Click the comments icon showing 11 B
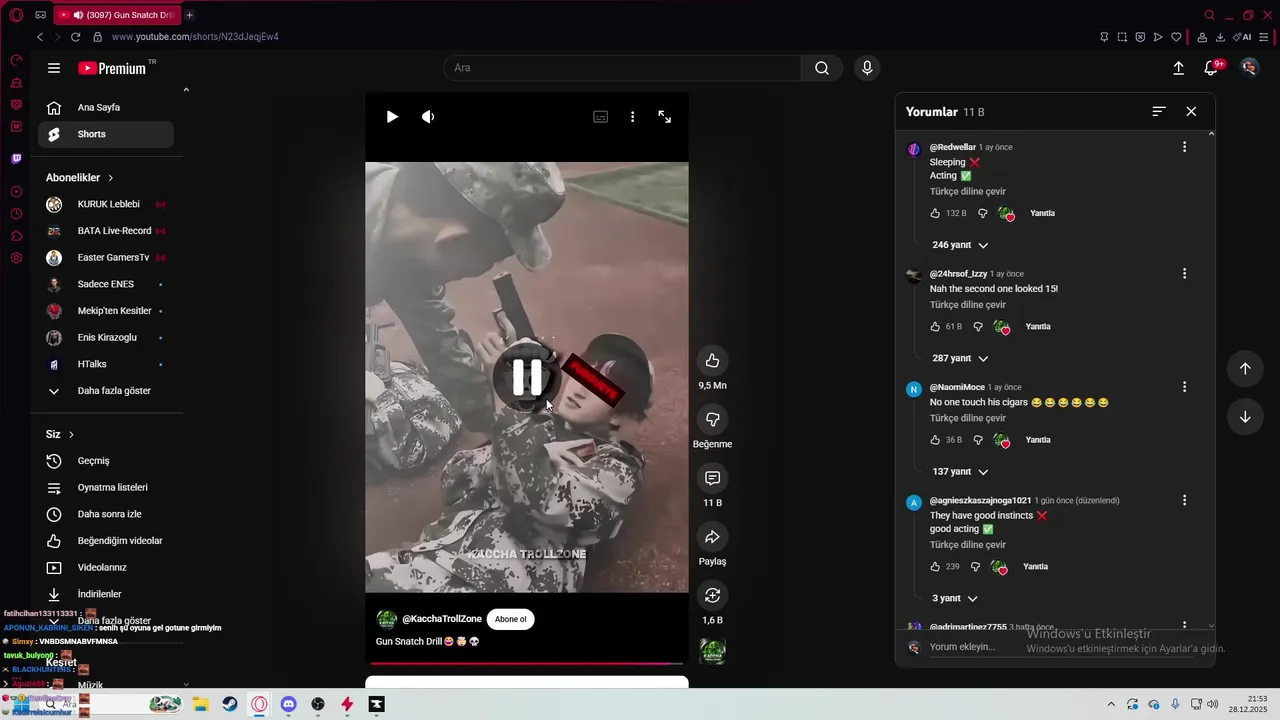Viewport: 1280px width, 720px height. [x=712, y=479]
